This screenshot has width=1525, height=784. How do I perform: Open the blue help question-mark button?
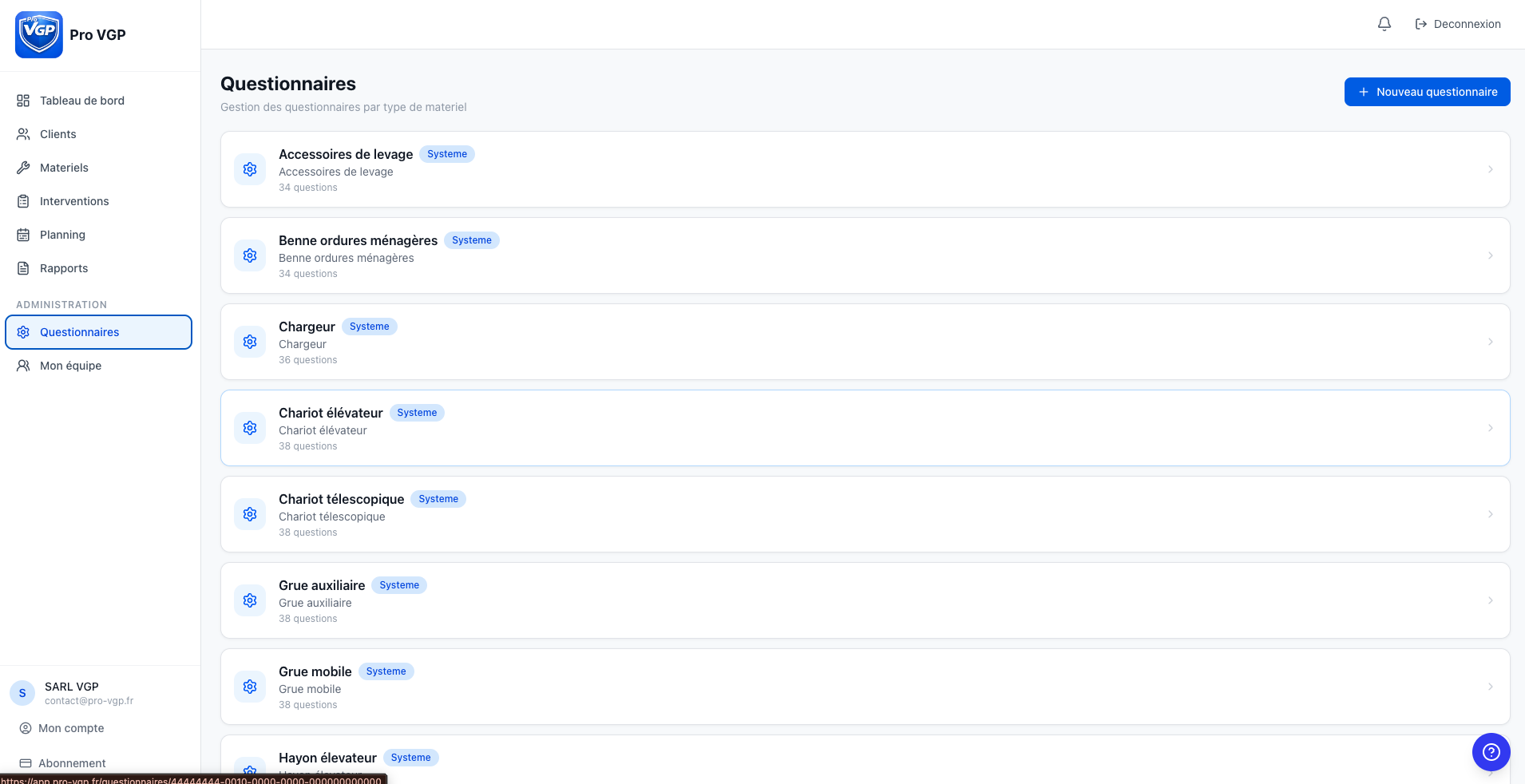[1491, 752]
